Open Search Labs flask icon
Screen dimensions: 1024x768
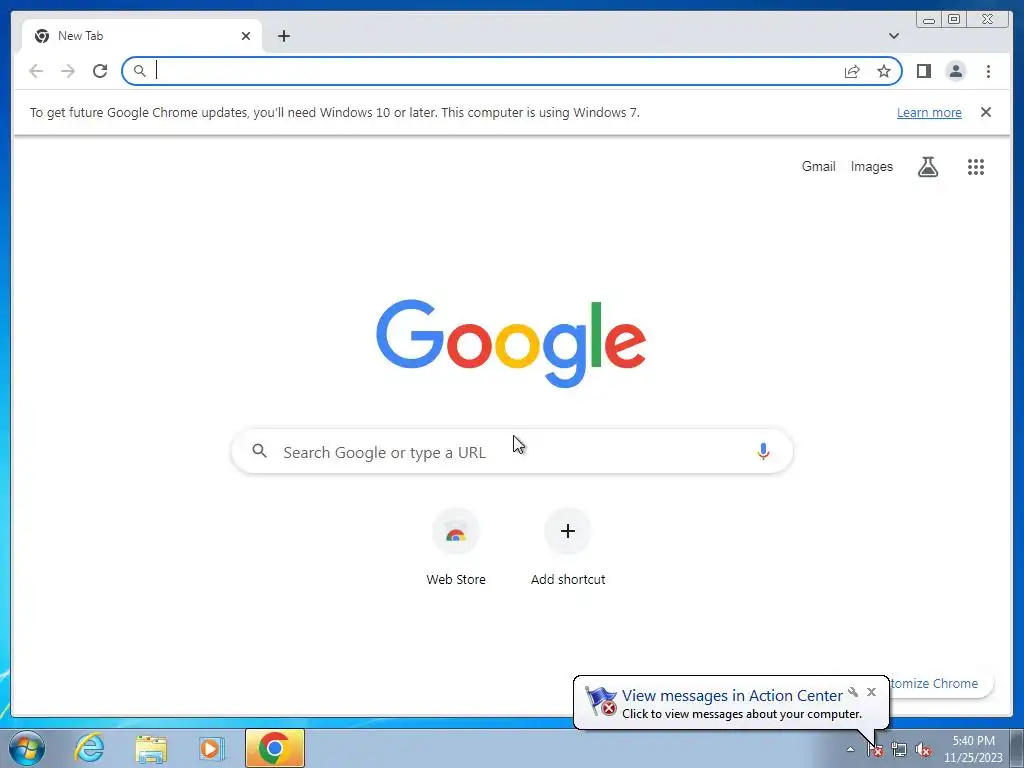click(927, 167)
